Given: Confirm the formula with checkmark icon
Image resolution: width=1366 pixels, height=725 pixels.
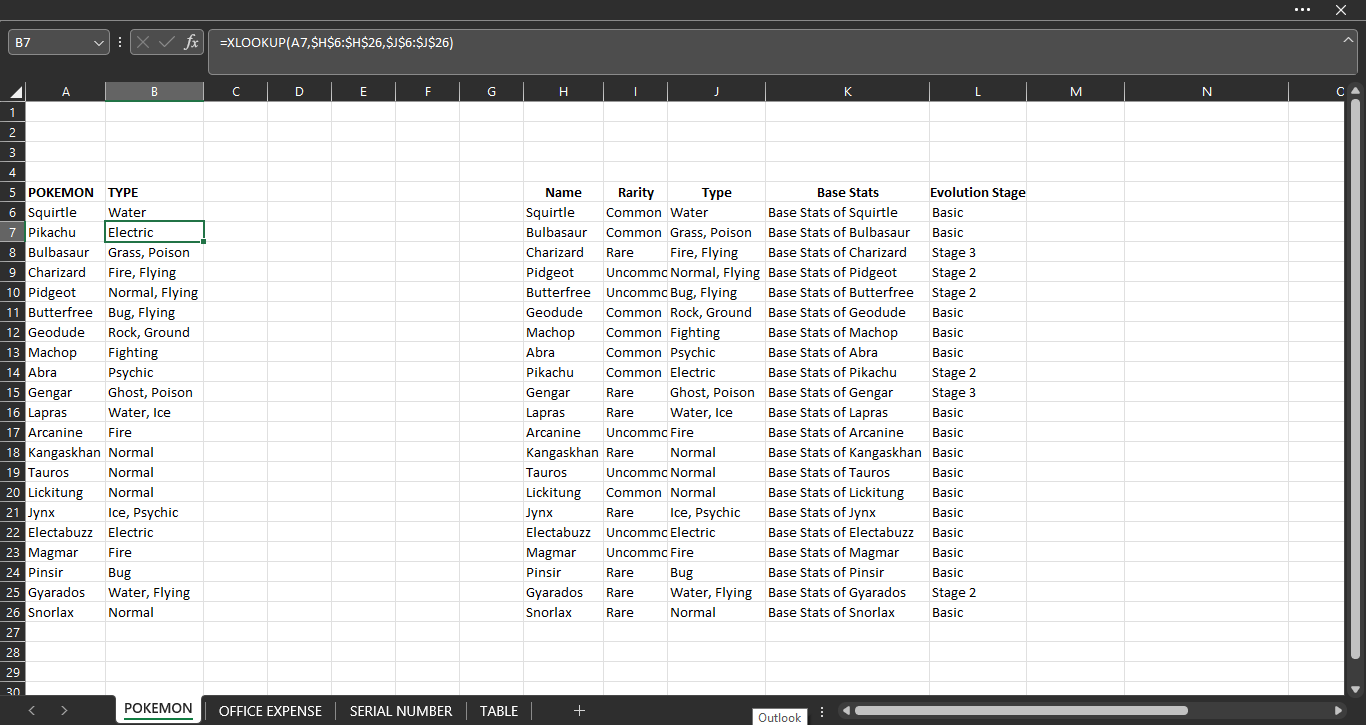Looking at the screenshot, I should click(x=167, y=42).
